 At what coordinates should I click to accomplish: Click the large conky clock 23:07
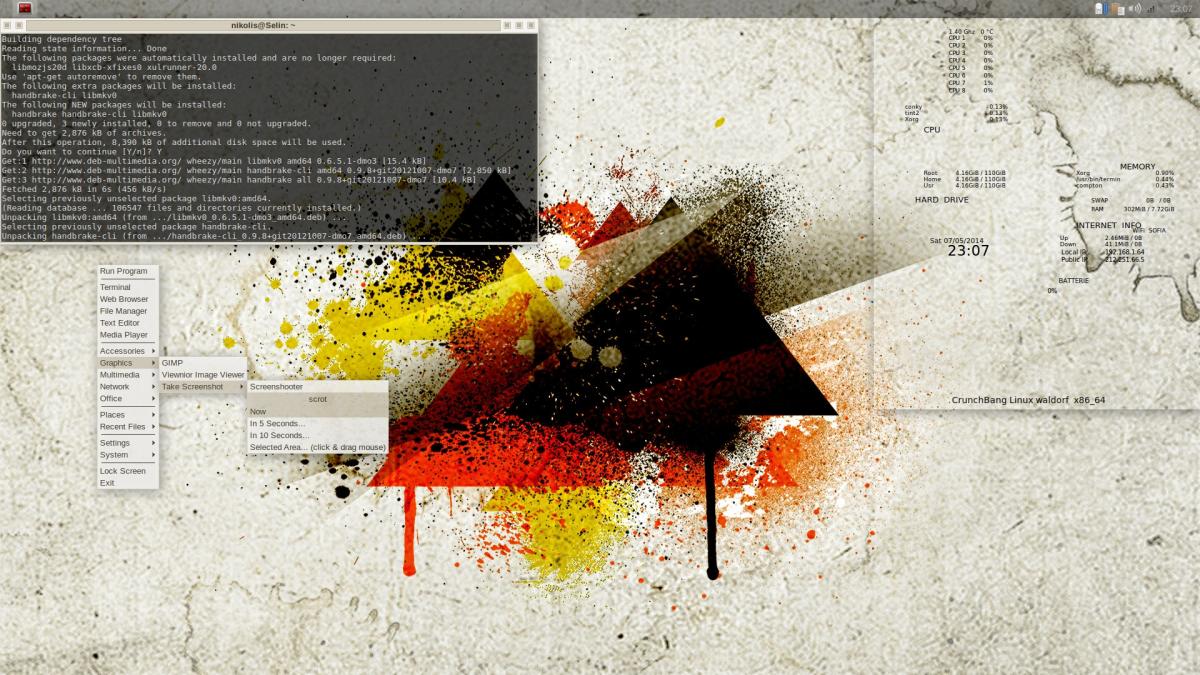968,251
